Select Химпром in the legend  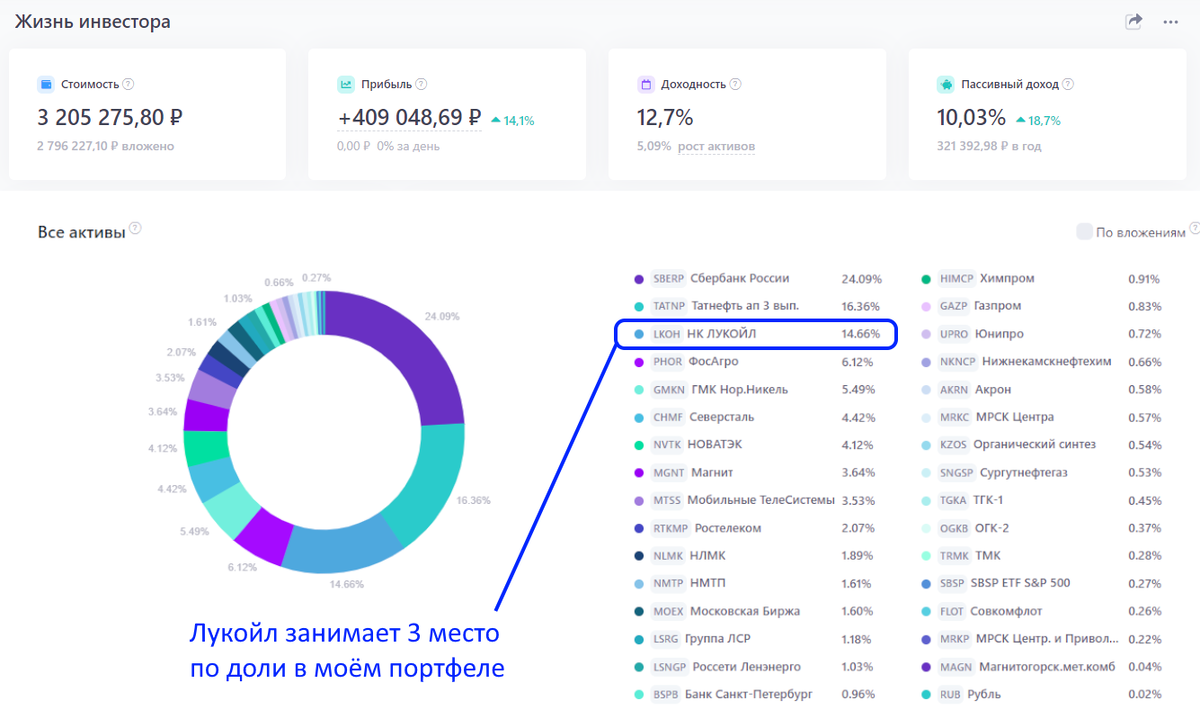(1007, 279)
